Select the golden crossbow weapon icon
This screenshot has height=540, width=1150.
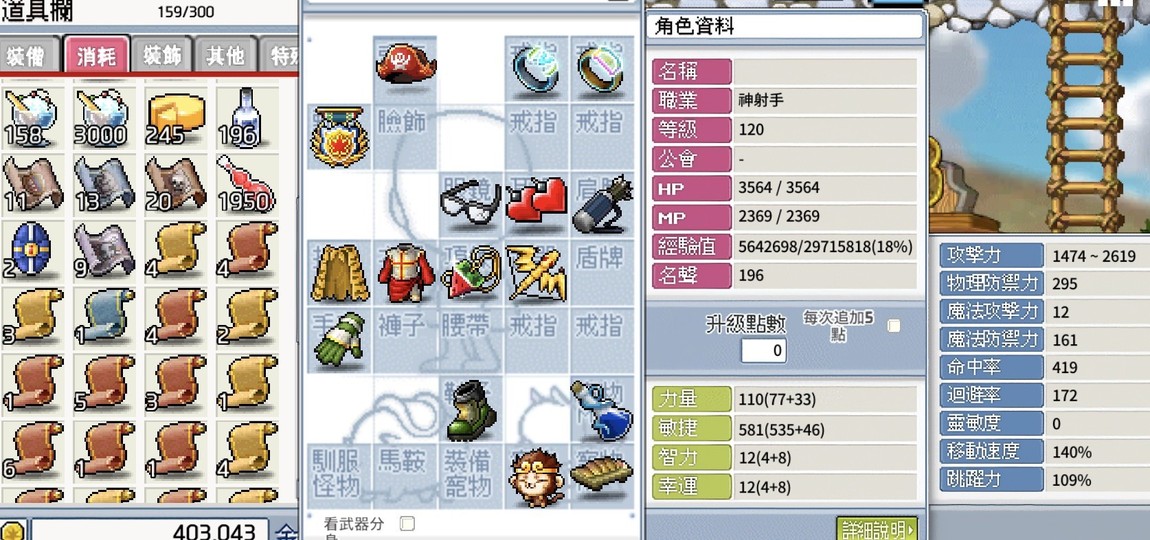coord(536,272)
